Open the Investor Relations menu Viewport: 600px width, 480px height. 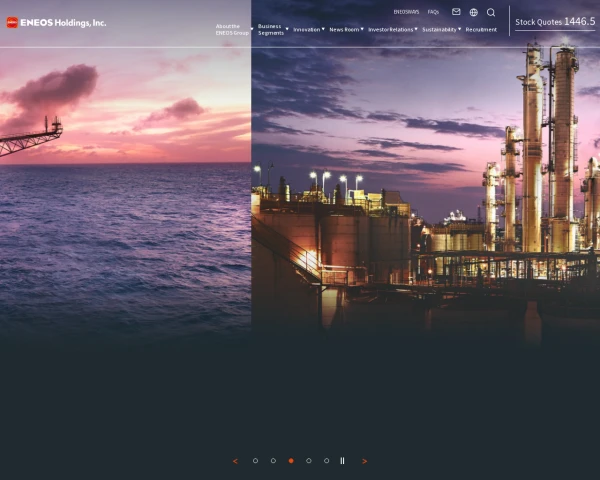(x=392, y=30)
